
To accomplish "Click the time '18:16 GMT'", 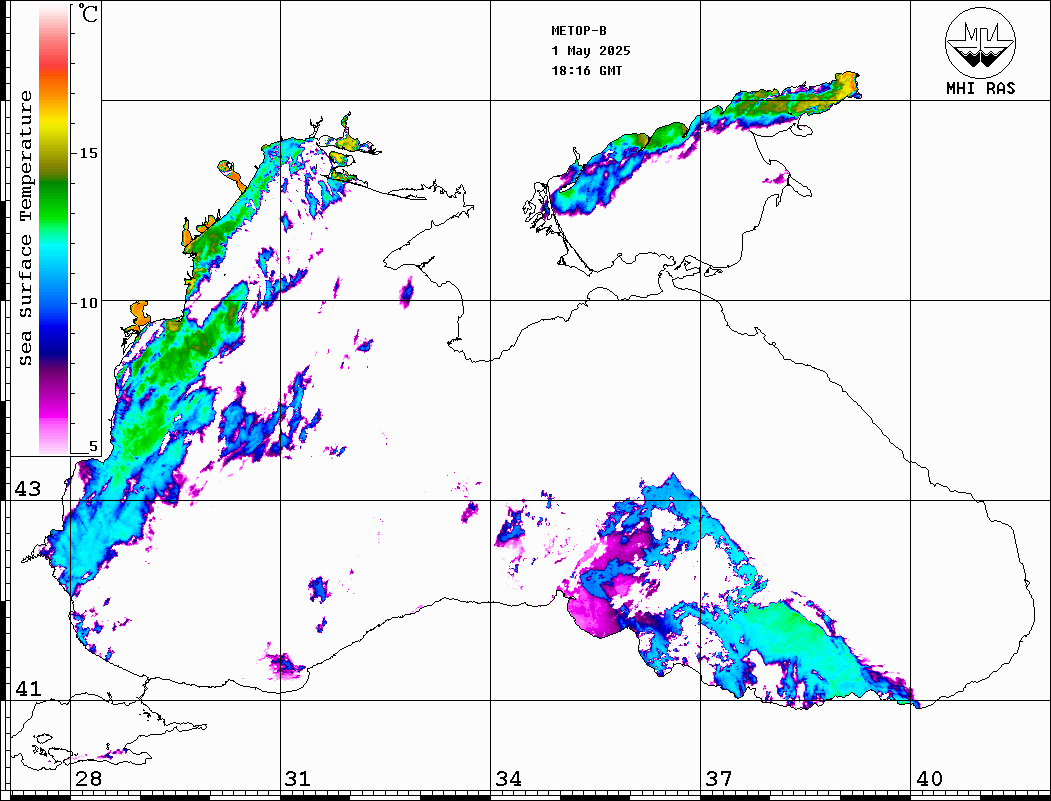I will [x=586, y=71].
